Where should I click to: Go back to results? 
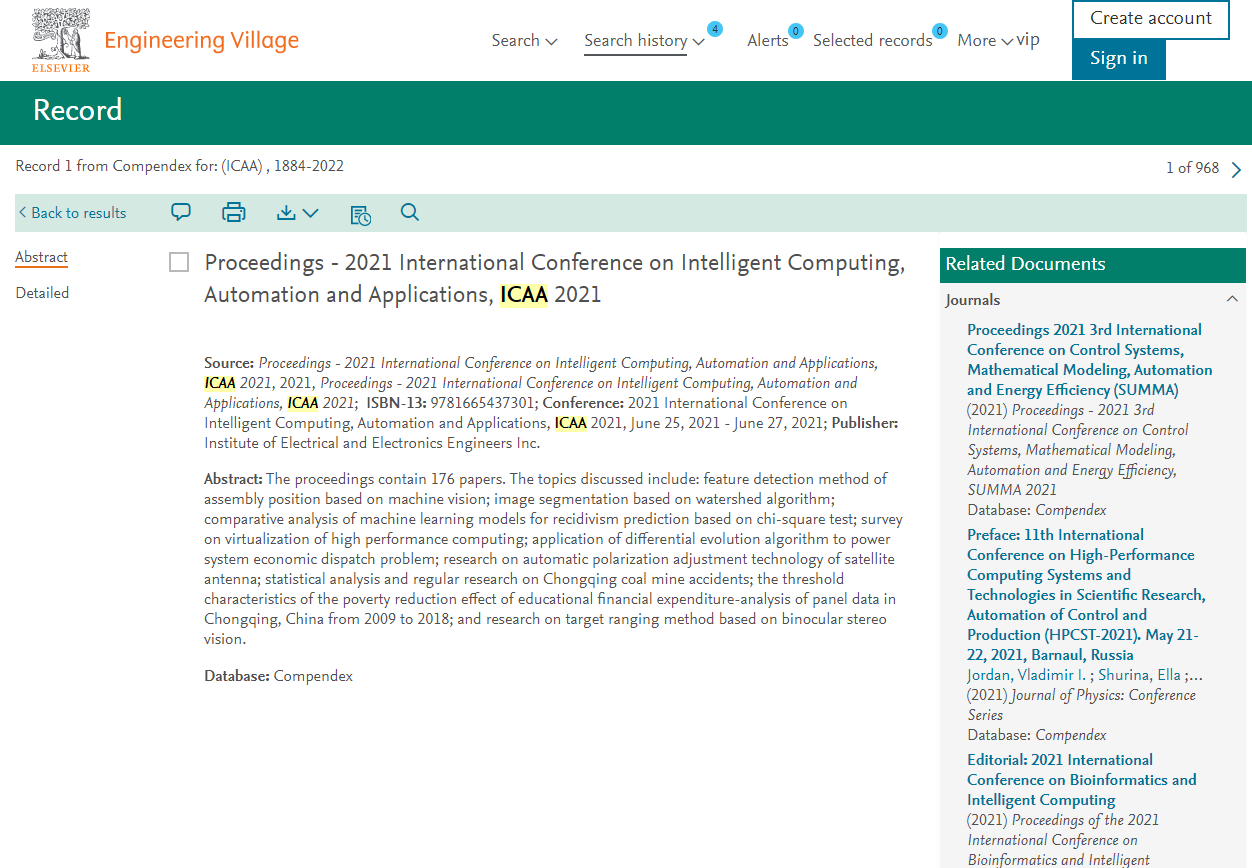coord(72,213)
